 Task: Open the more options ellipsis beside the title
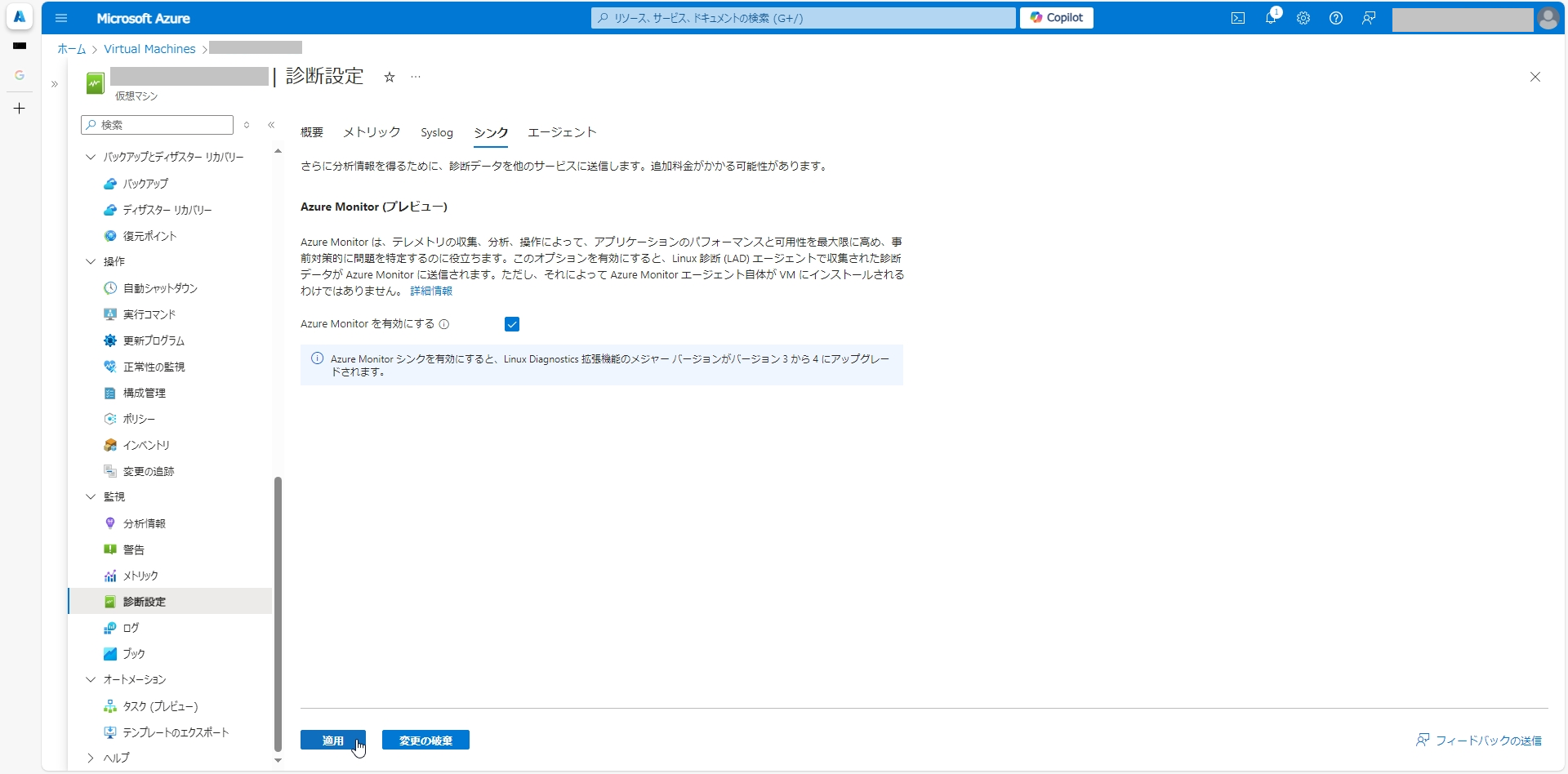(416, 77)
